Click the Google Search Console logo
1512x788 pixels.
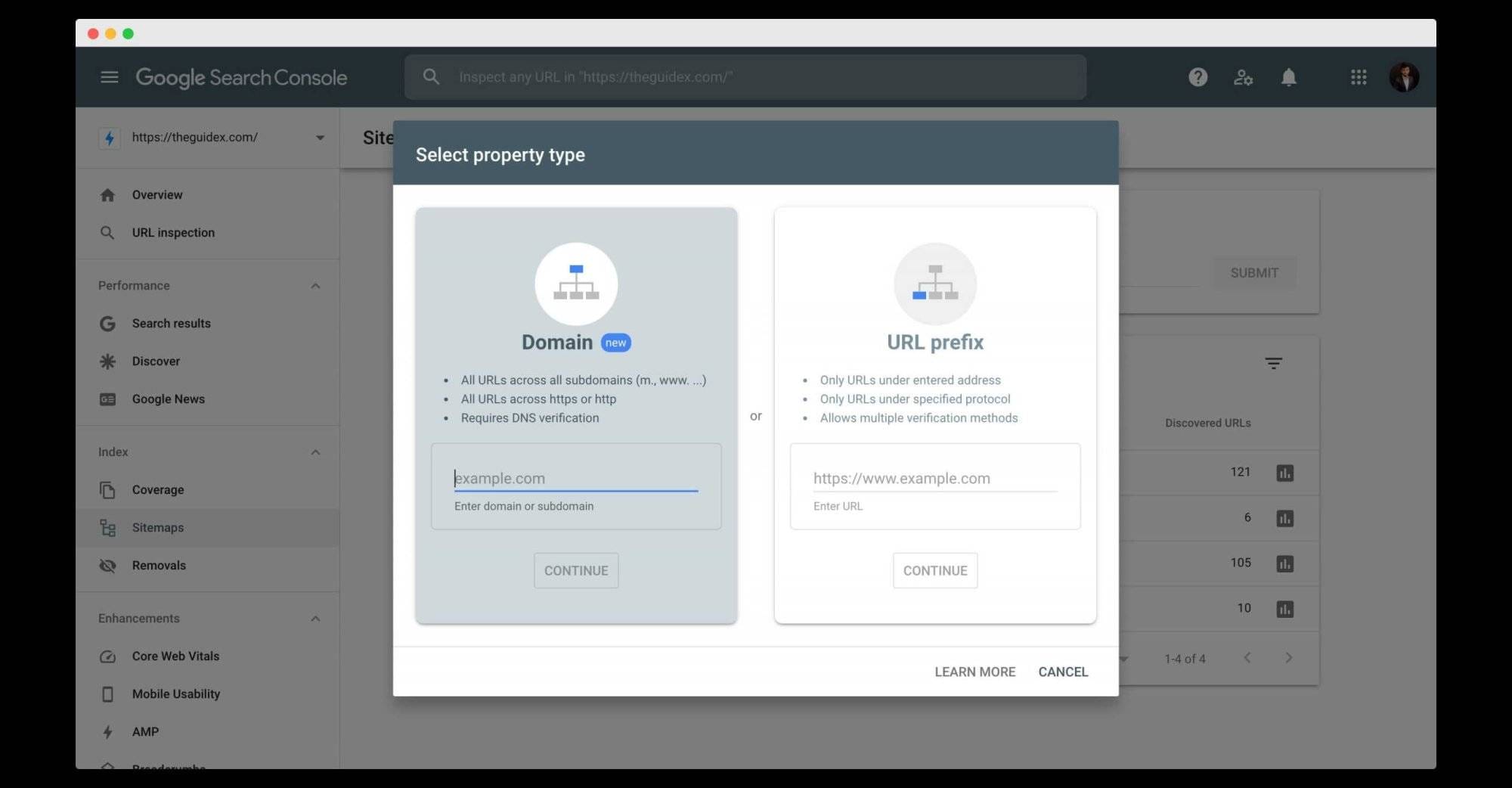(241, 77)
